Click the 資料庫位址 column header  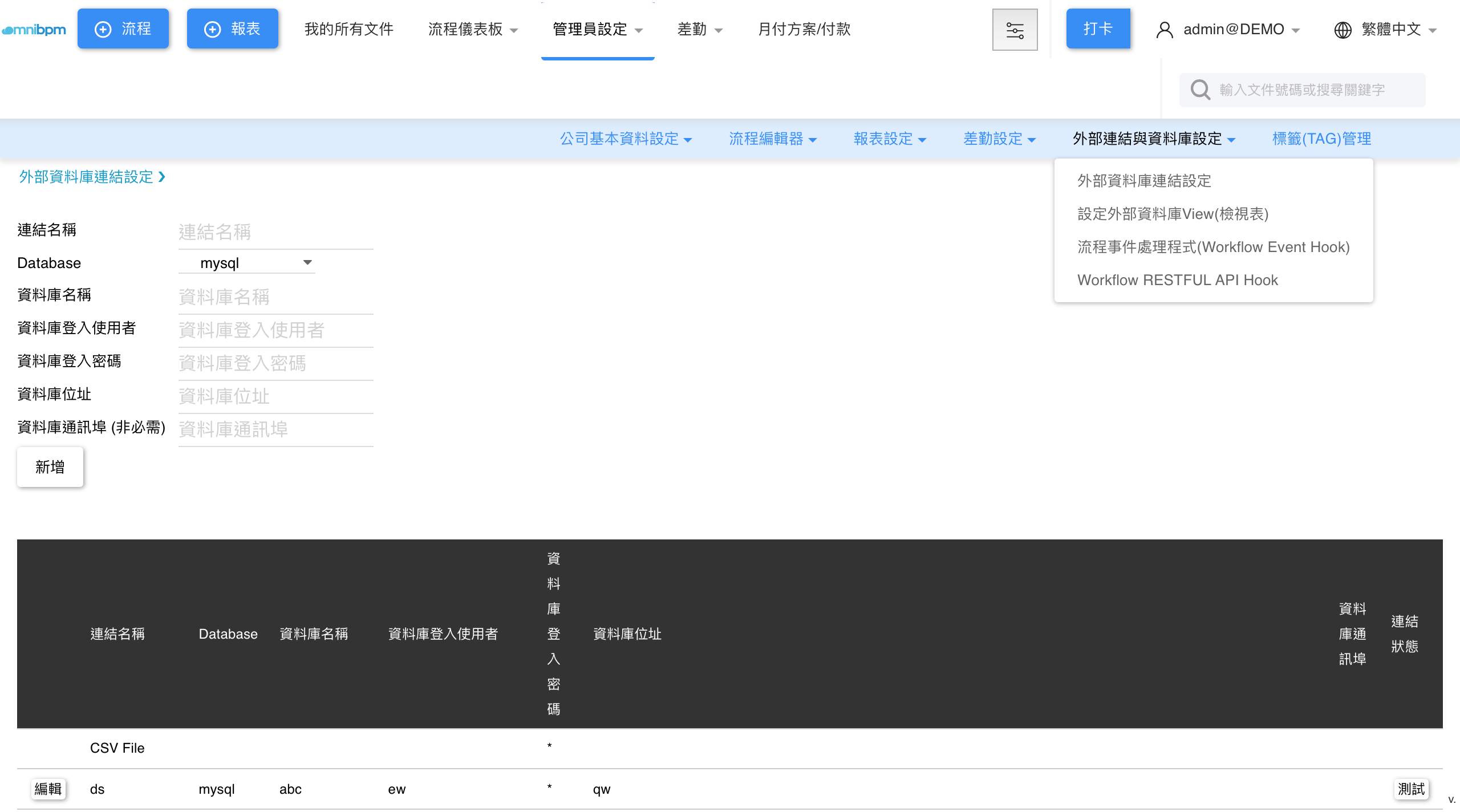pyautogui.click(x=627, y=634)
